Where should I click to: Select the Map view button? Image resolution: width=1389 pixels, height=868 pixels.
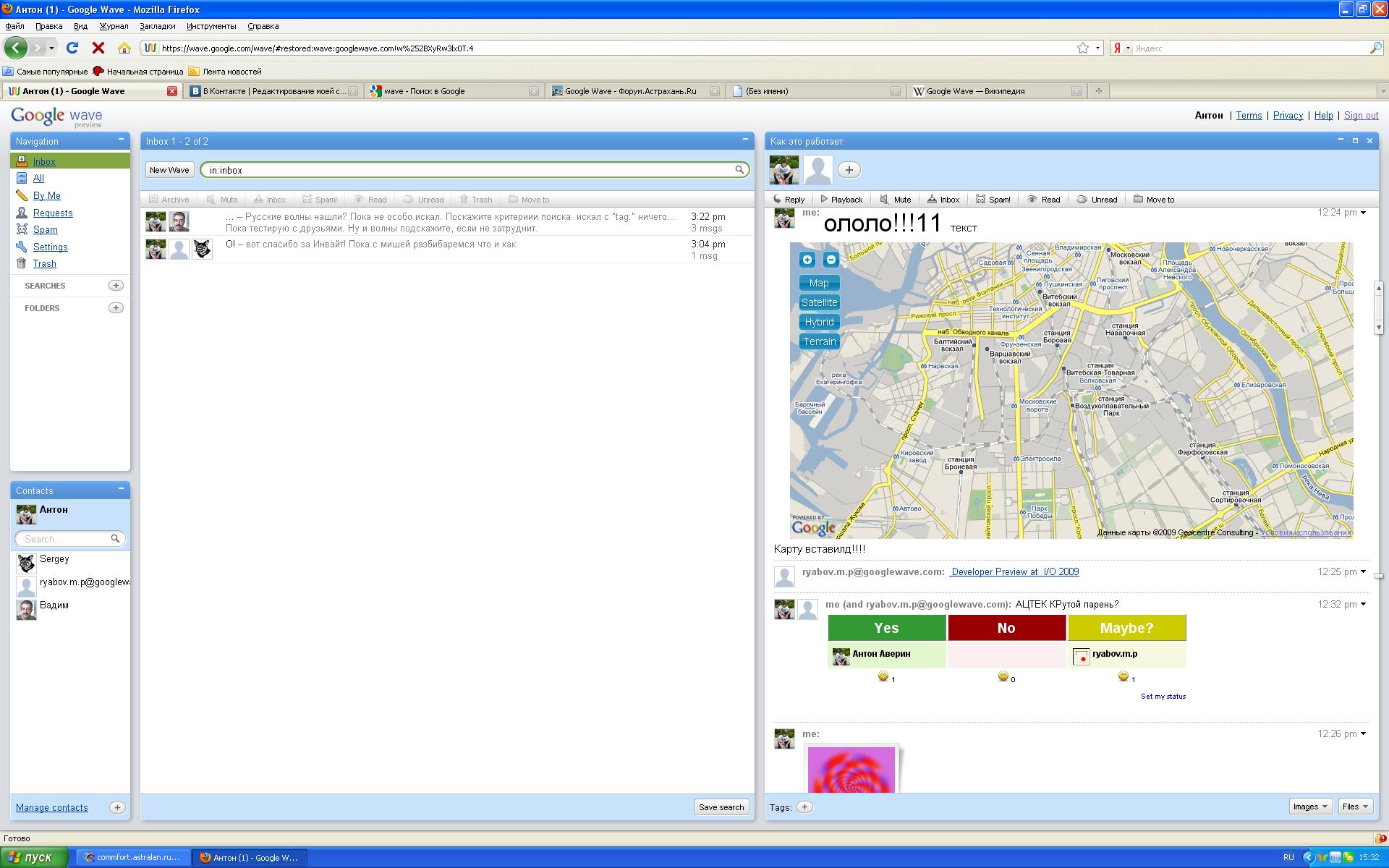820,283
